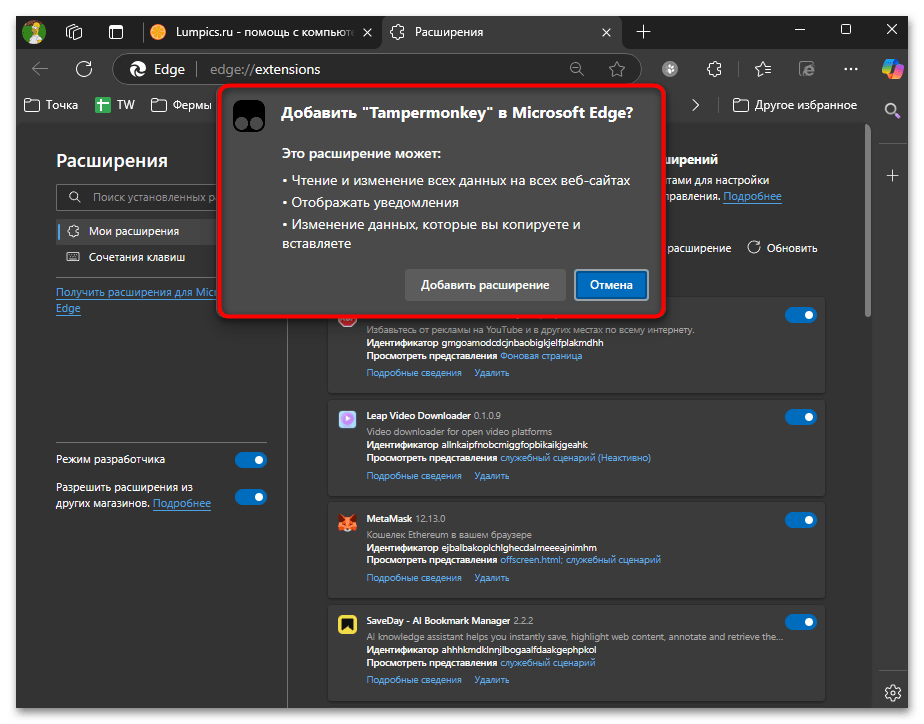
Task: Click the MetaMask fox icon
Action: (347, 522)
